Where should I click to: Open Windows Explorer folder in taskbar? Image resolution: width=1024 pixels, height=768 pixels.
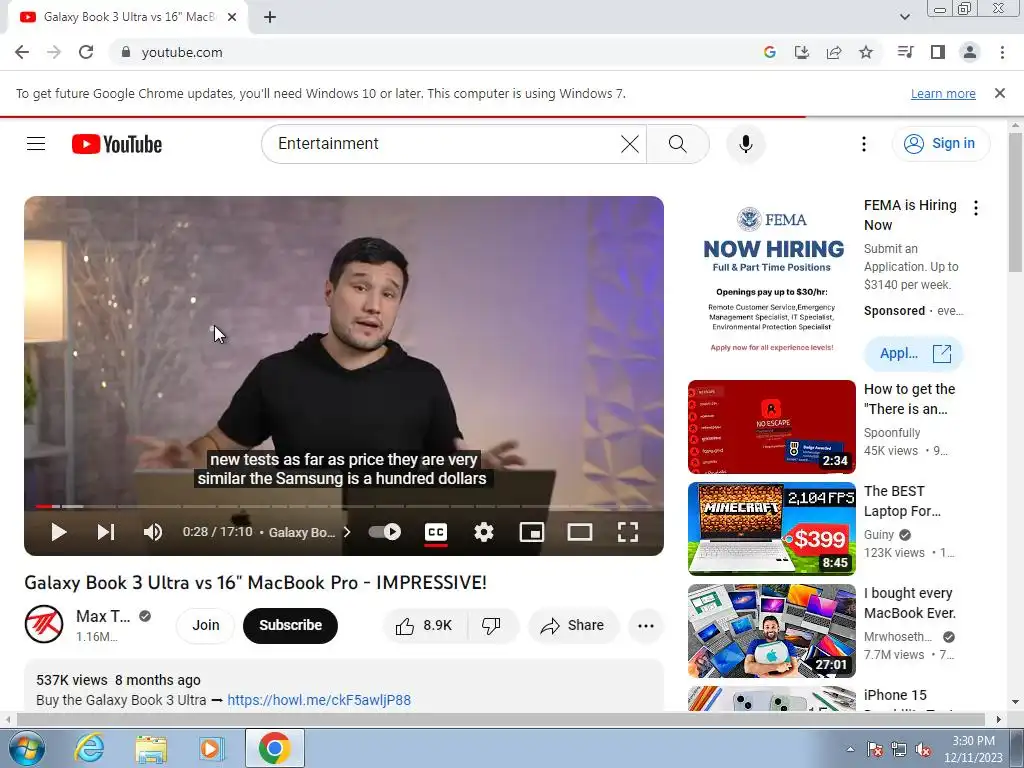click(x=151, y=748)
